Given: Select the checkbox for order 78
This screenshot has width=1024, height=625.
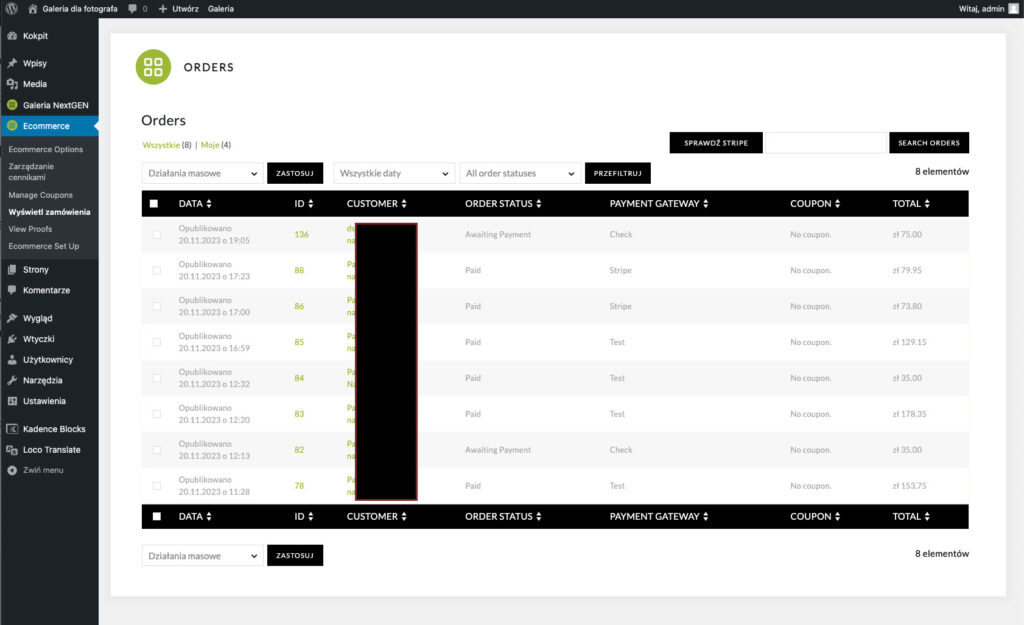Looking at the screenshot, I should pyautogui.click(x=156, y=486).
